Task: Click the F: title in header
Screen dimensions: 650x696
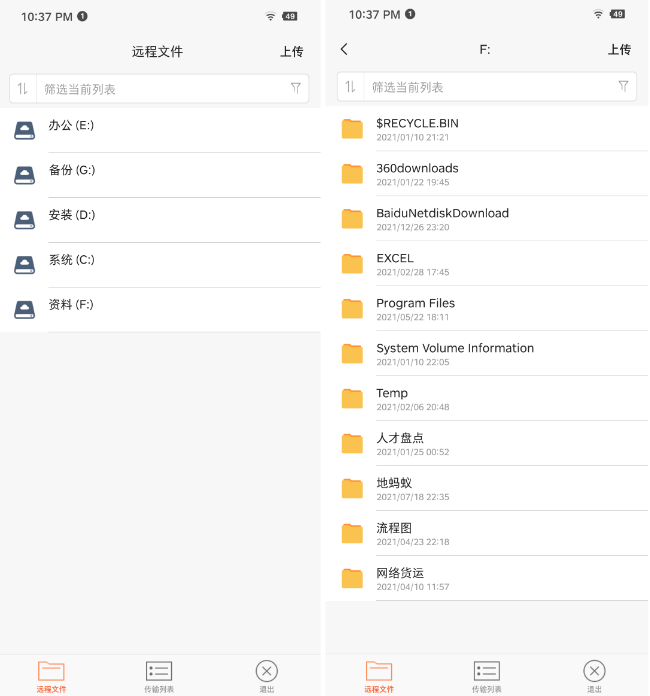Action: pyautogui.click(x=485, y=49)
